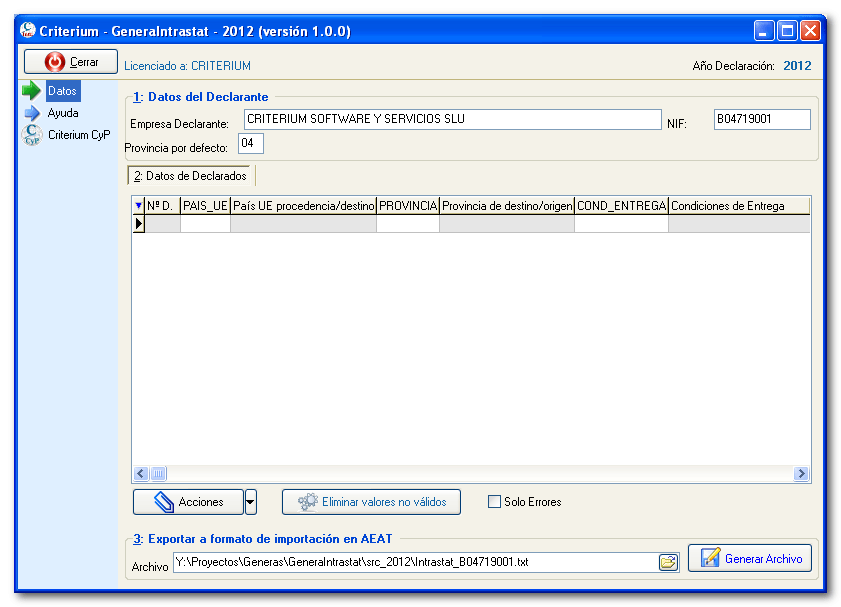The height and width of the screenshot is (607, 841).
Task: Click the PROVINCIA column header
Action: pyautogui.click(x=408, y=206)
